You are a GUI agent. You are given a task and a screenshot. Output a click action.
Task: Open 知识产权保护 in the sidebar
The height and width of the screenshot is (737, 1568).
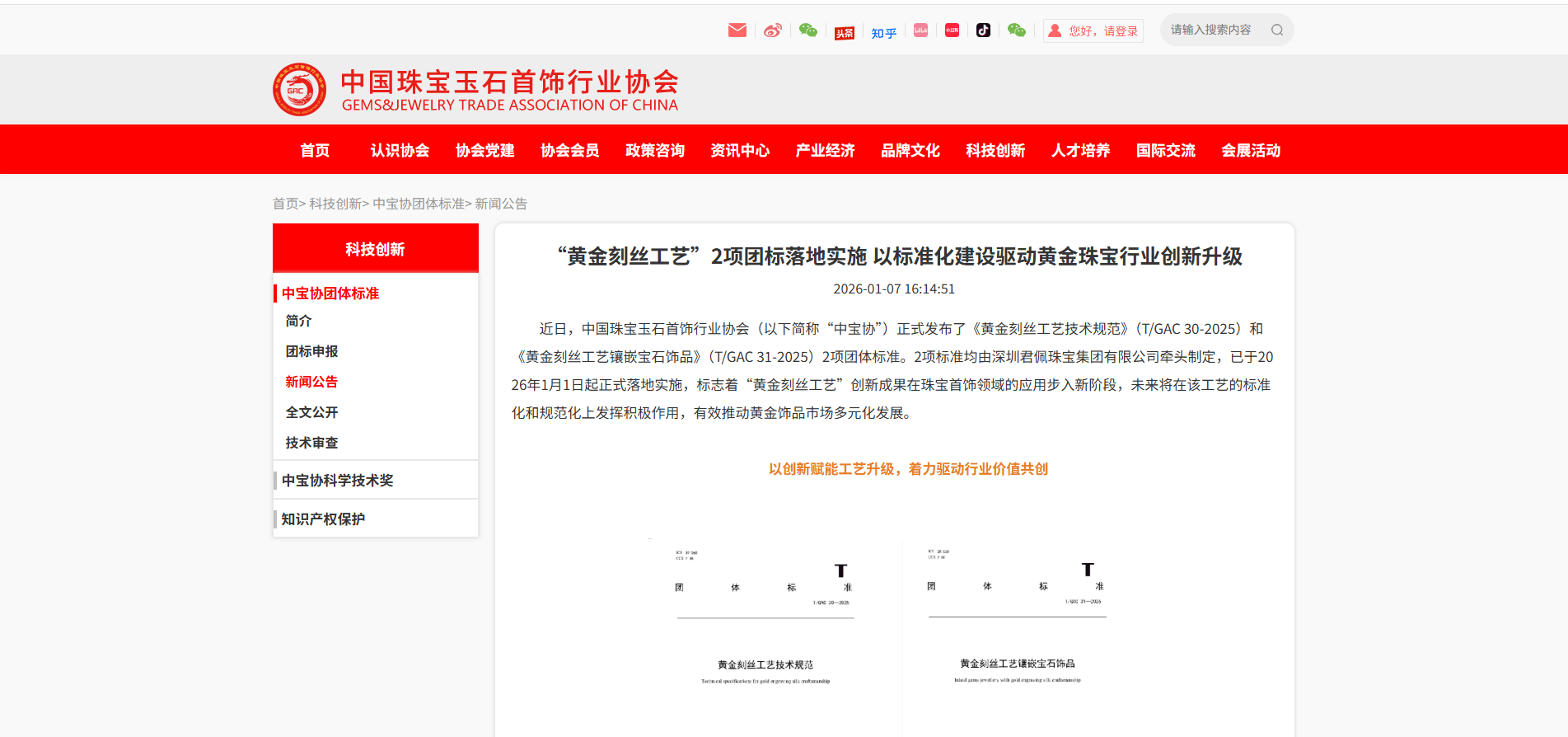pos(323,519)
